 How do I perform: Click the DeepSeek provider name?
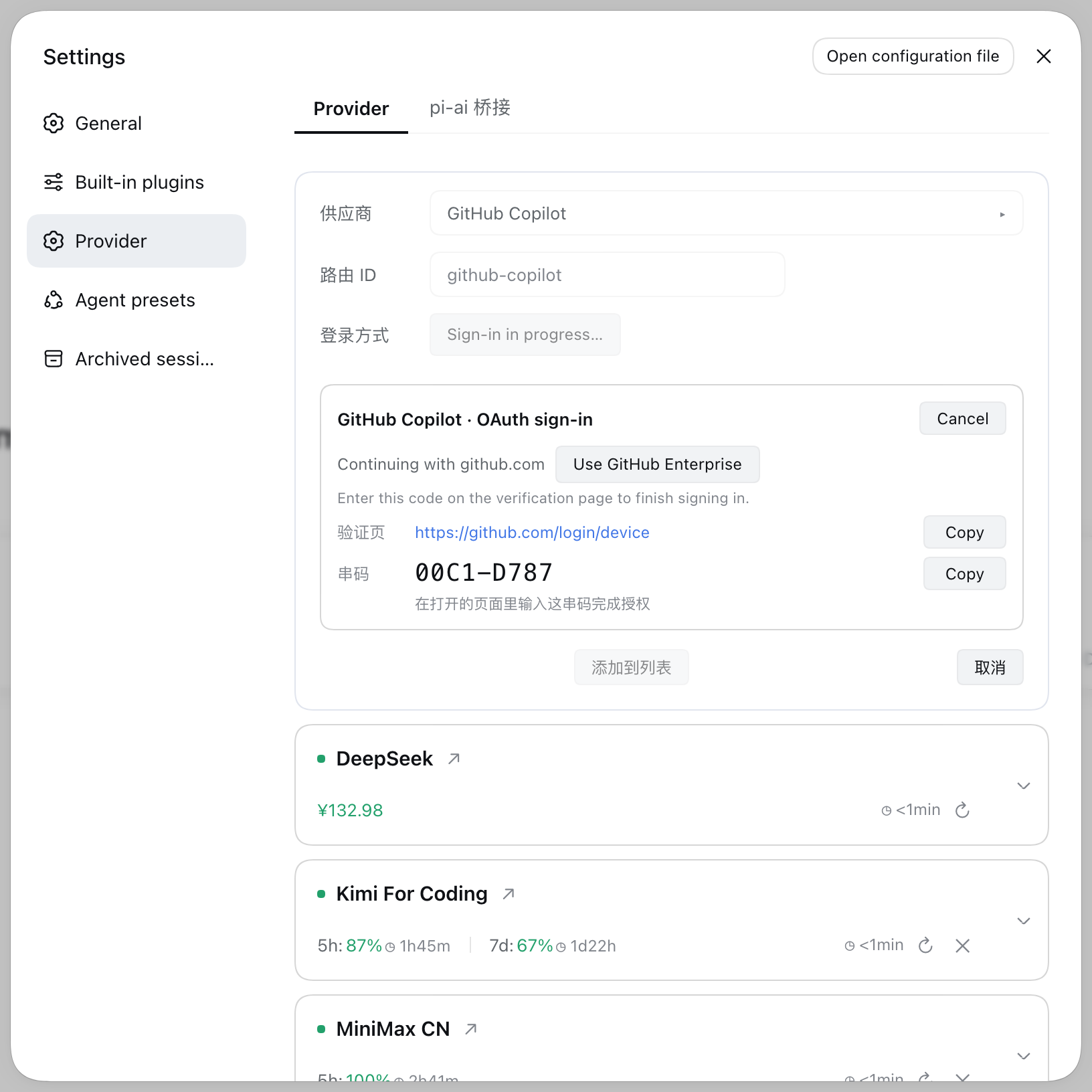click(x=384, y=759)
